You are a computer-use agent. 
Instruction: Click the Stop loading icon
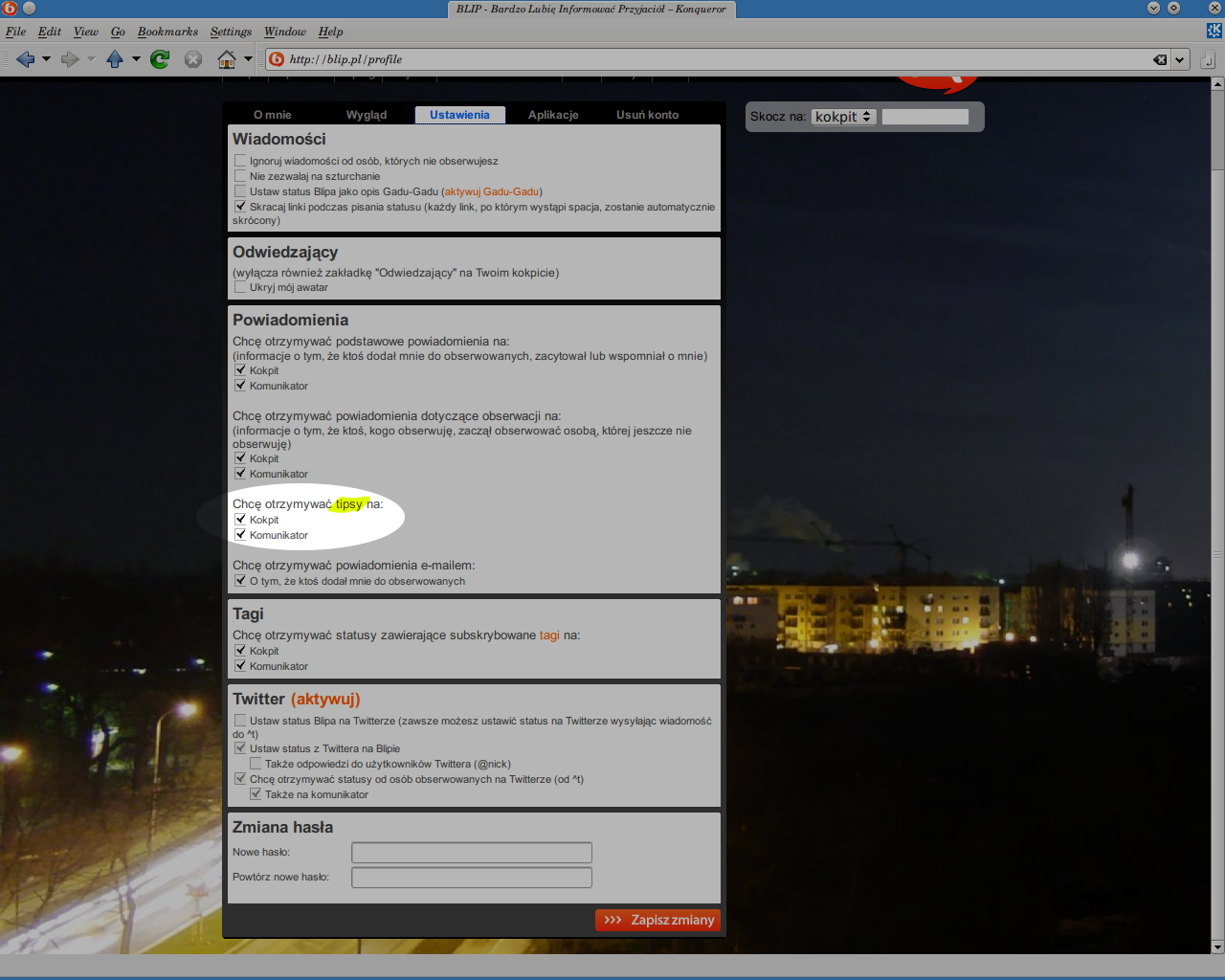pyautogui.click(x=193, y=59)
